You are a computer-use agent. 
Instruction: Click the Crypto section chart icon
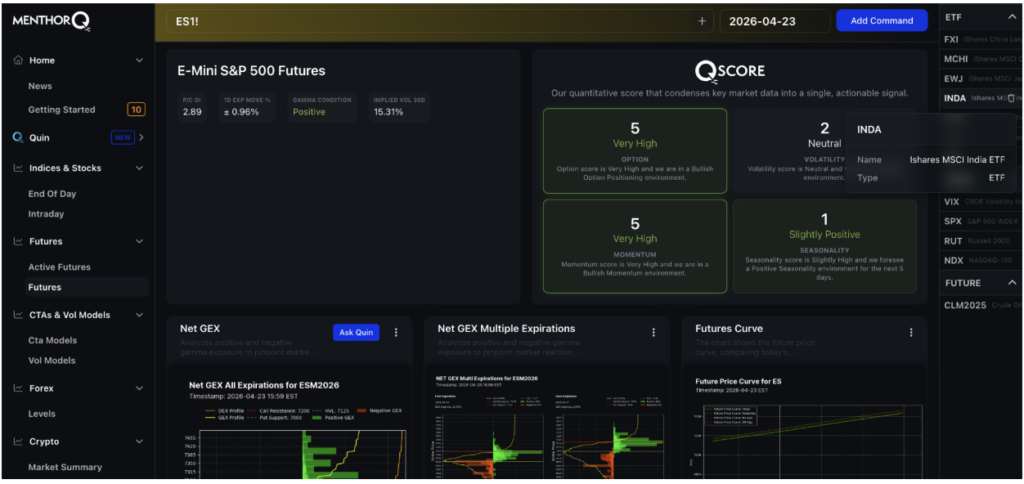tap(18, 442)
